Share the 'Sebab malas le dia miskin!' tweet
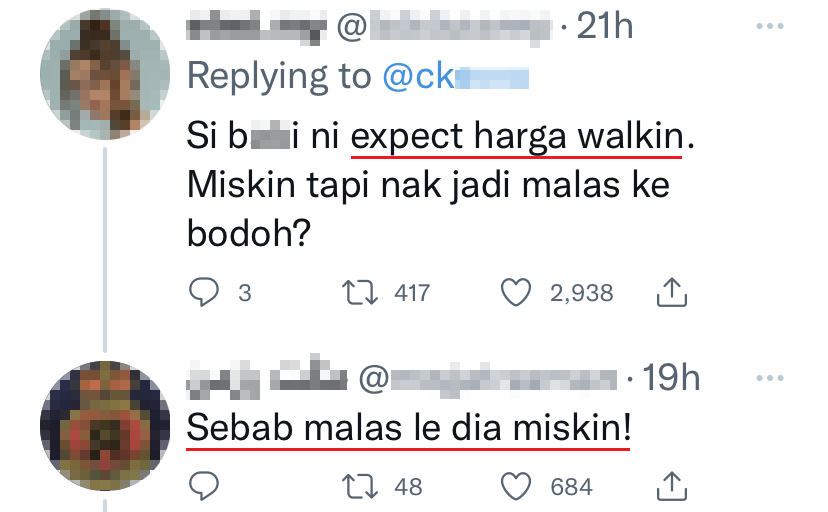This screenshot has height=512, width=828. [669, 487]
